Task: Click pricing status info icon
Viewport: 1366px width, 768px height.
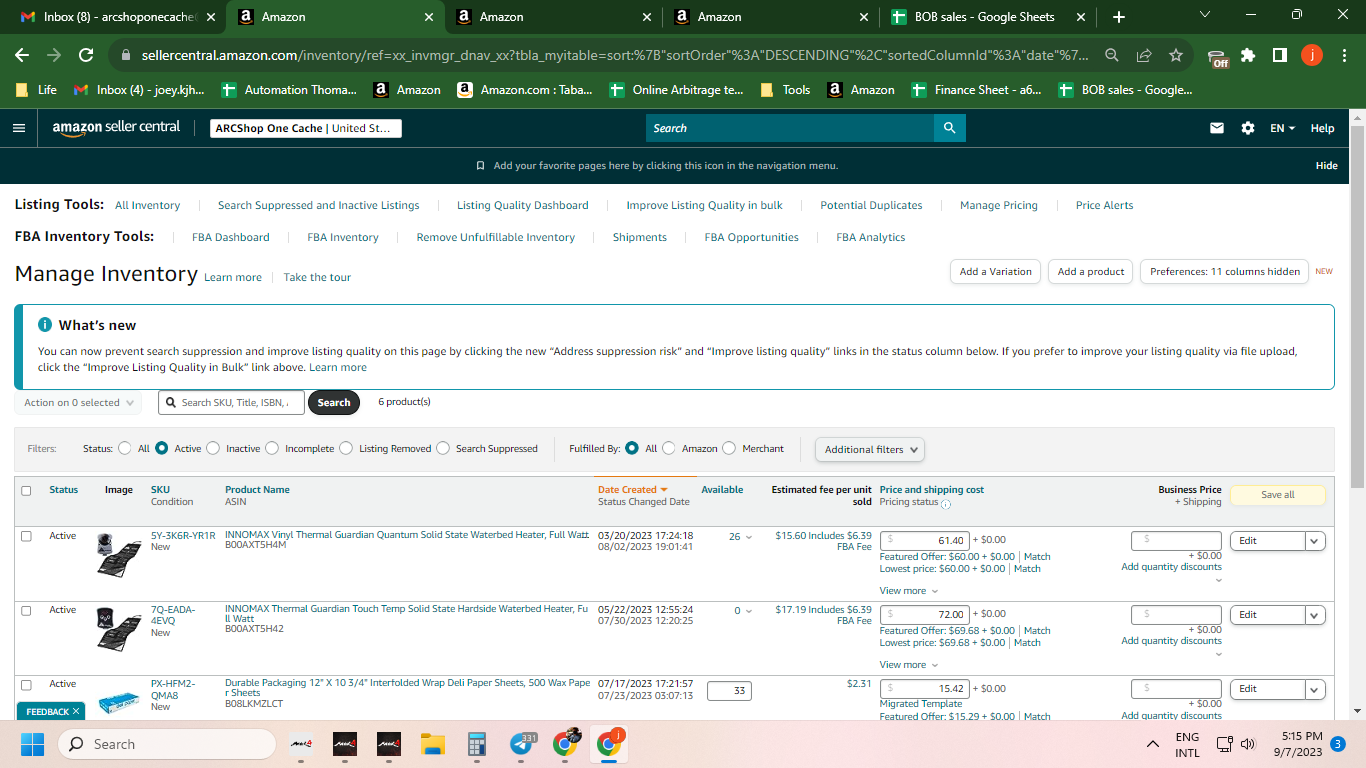Action: click(946, 504)
